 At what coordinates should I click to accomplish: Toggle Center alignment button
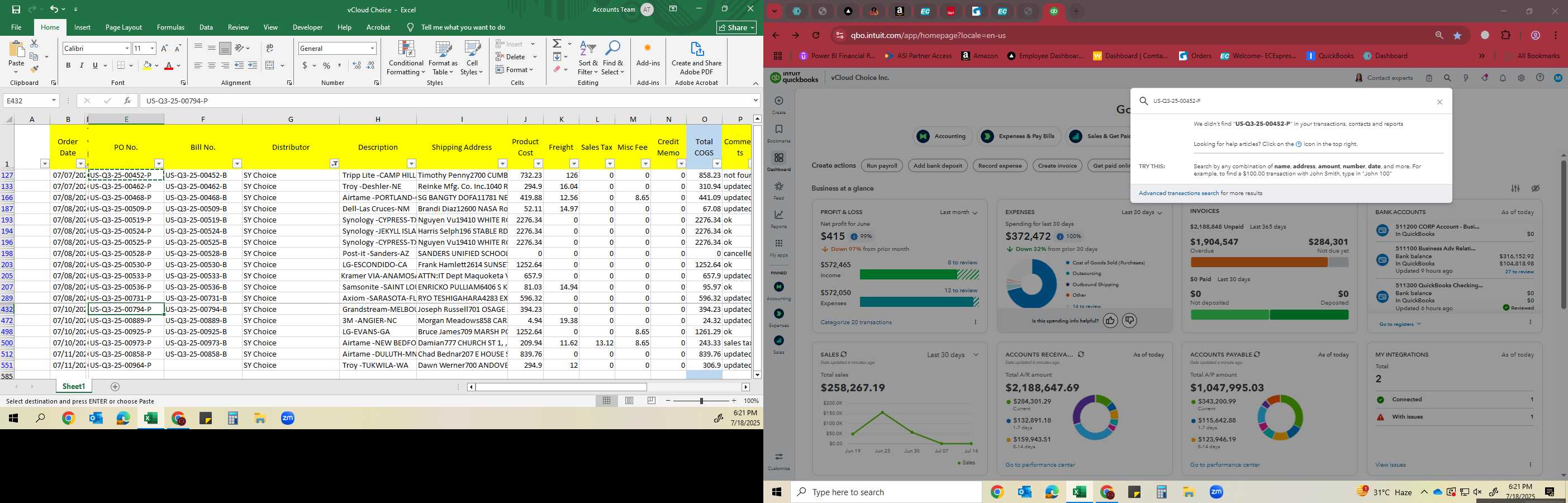click(211, 66)
